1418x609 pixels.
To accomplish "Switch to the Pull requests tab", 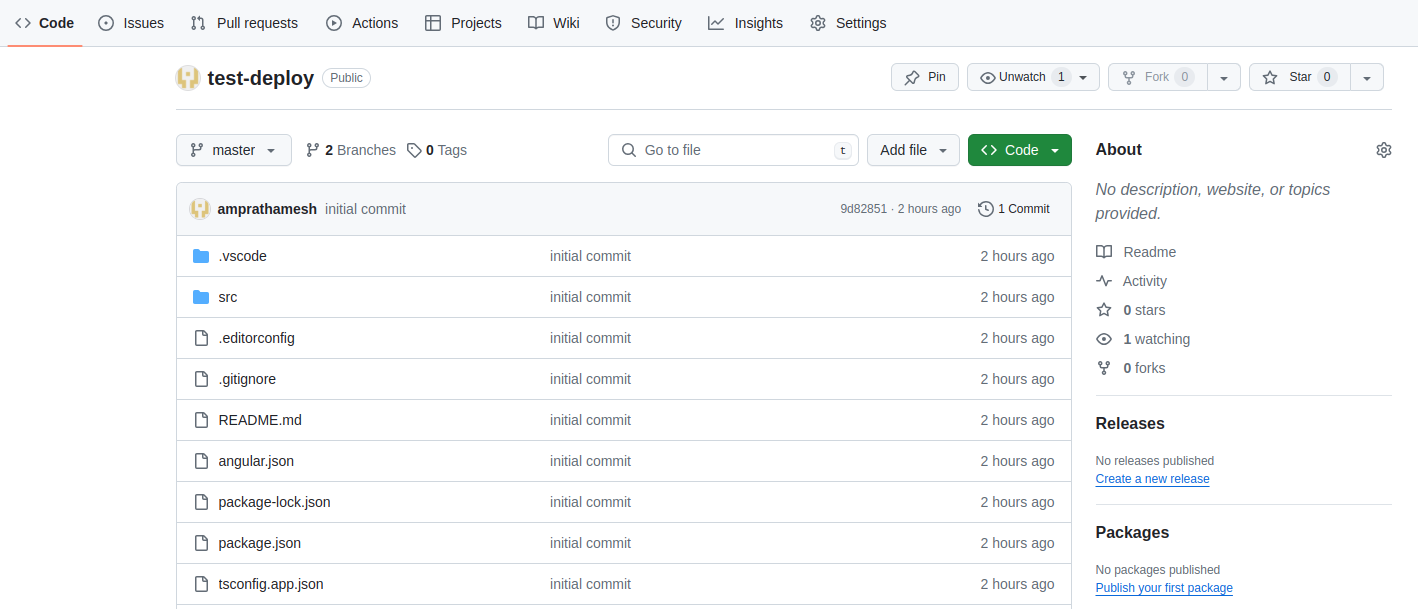I will 243,22.
